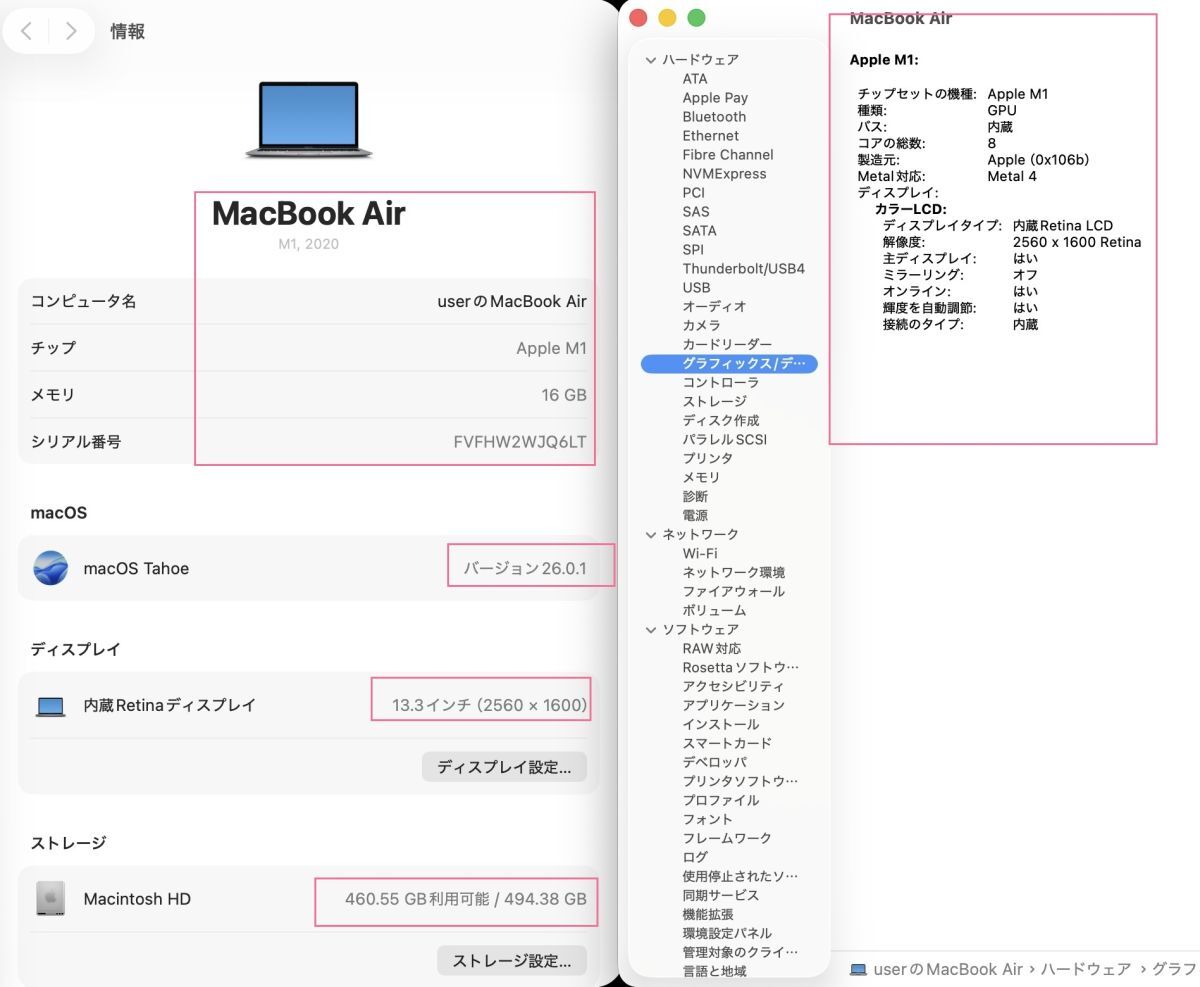
Task: Select 診断 in sidebar
Action: coord(695,497)
